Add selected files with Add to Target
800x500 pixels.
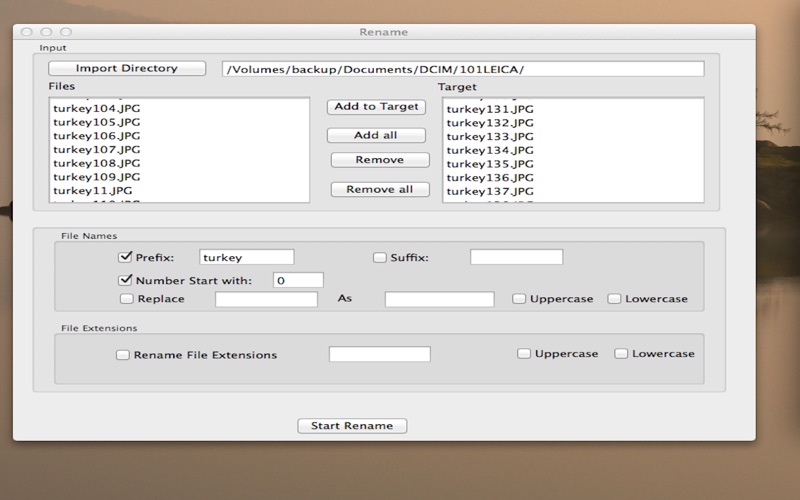point(377,107)
